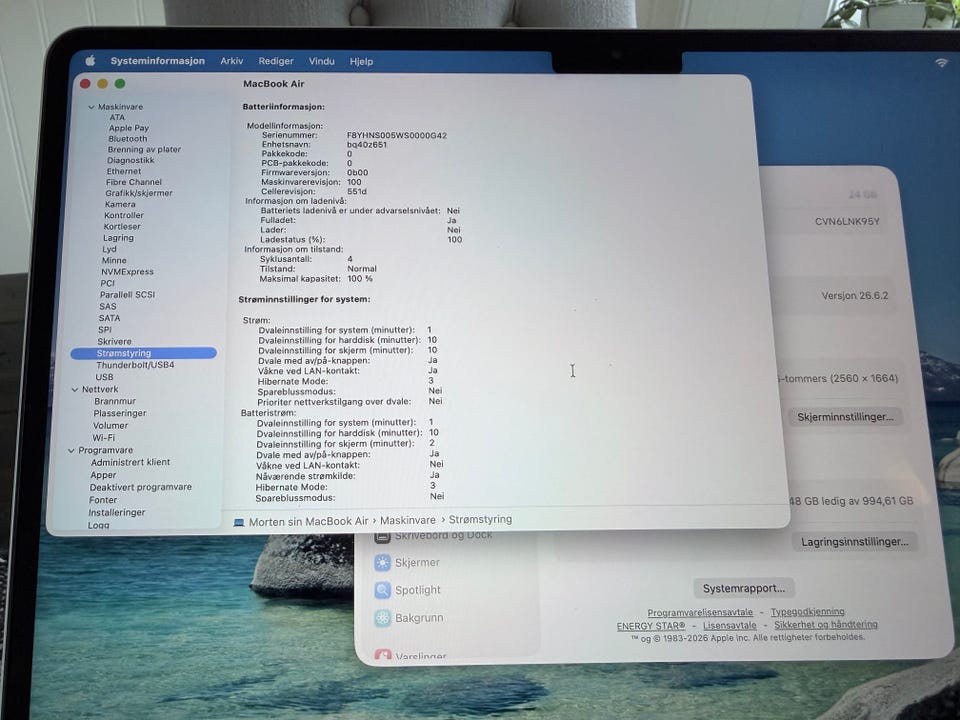
Task: Select Lagring in the sidebar
Action: coord(118,238)
